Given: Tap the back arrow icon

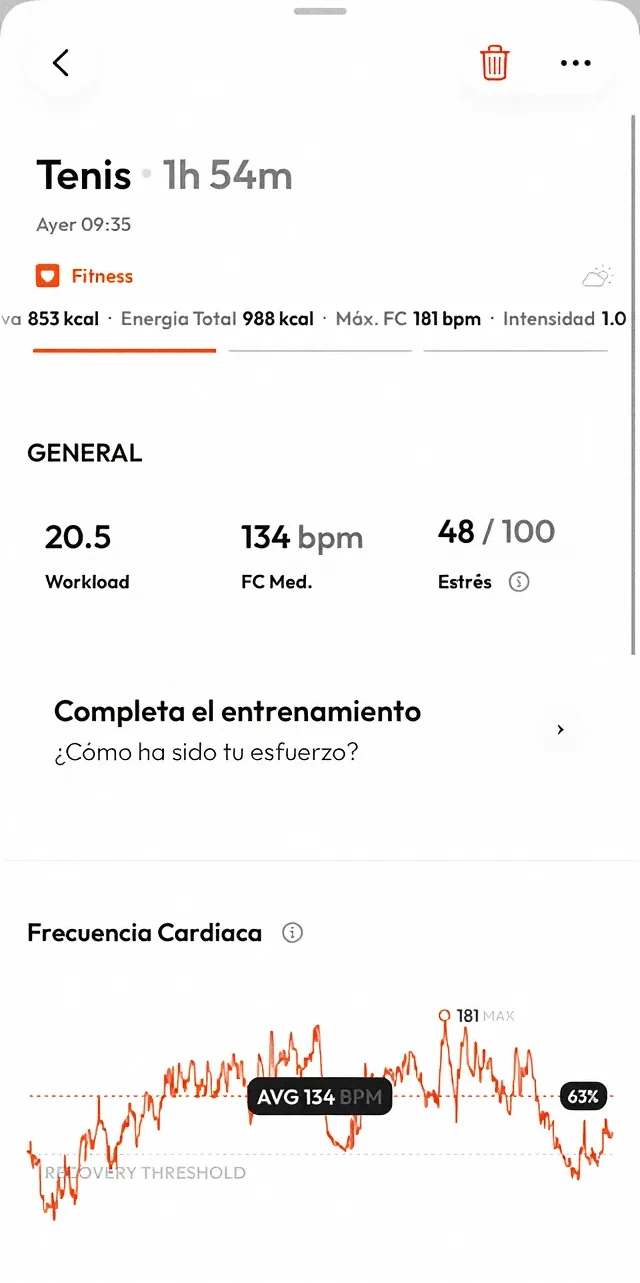Looking at the screenshot, I should coord(61,63).
